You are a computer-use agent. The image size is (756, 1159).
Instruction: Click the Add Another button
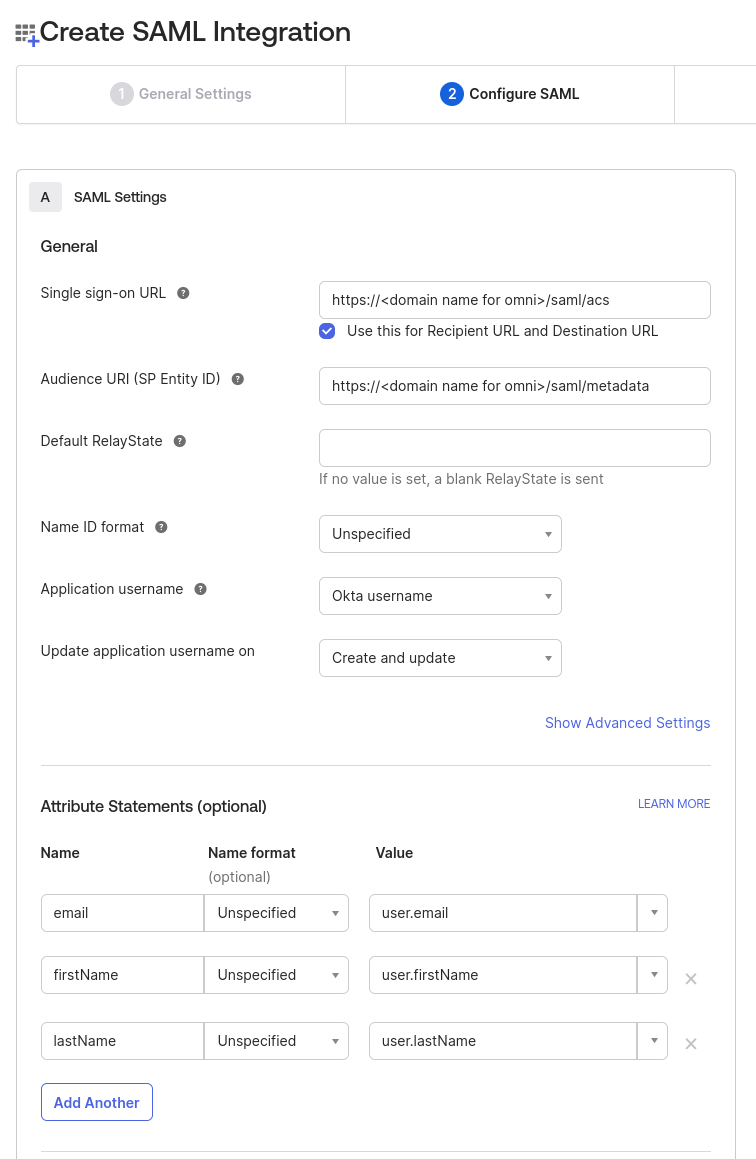(97, 1102)
